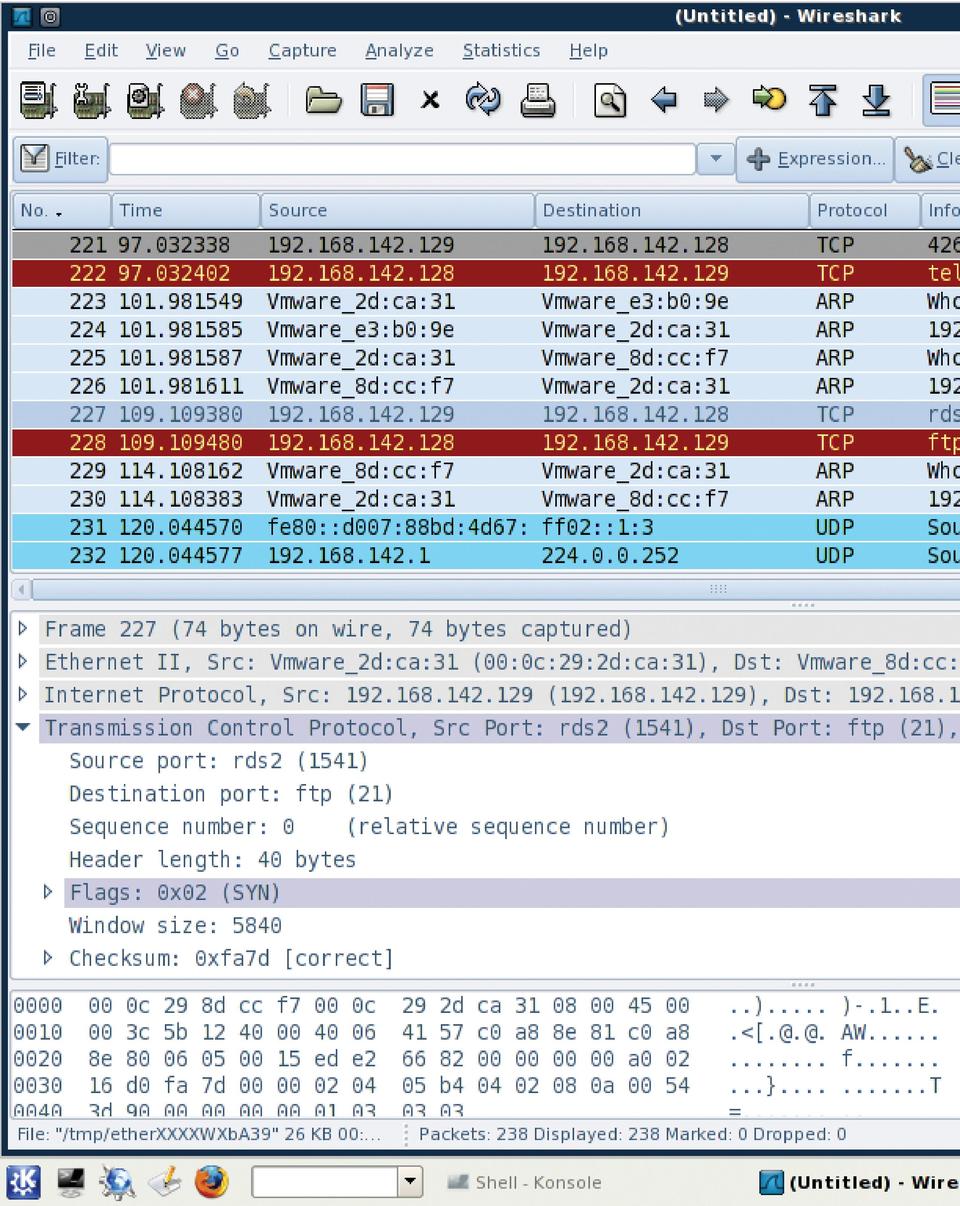Expand the Flags: 0x02 (SYN) entry
960x1206 pixels.
(x=48, y=892)
